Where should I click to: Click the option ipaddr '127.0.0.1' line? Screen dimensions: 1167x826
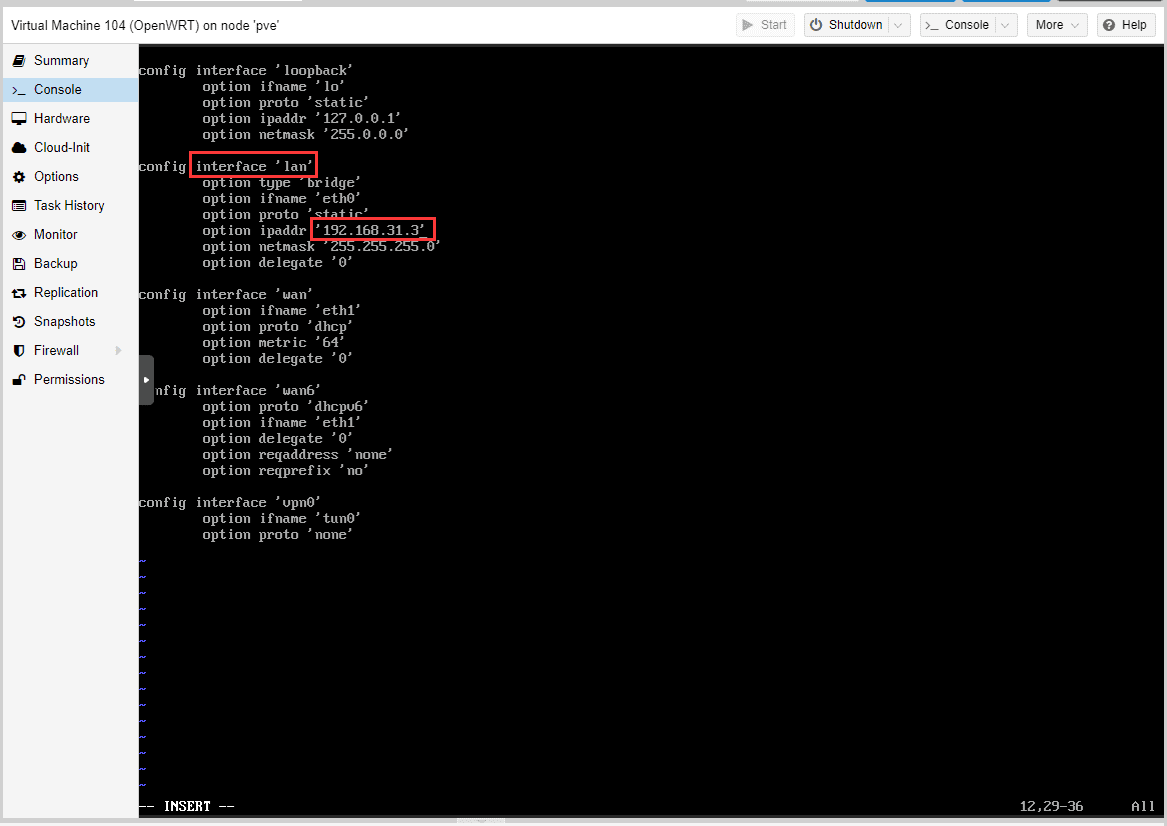coord(301,118)
